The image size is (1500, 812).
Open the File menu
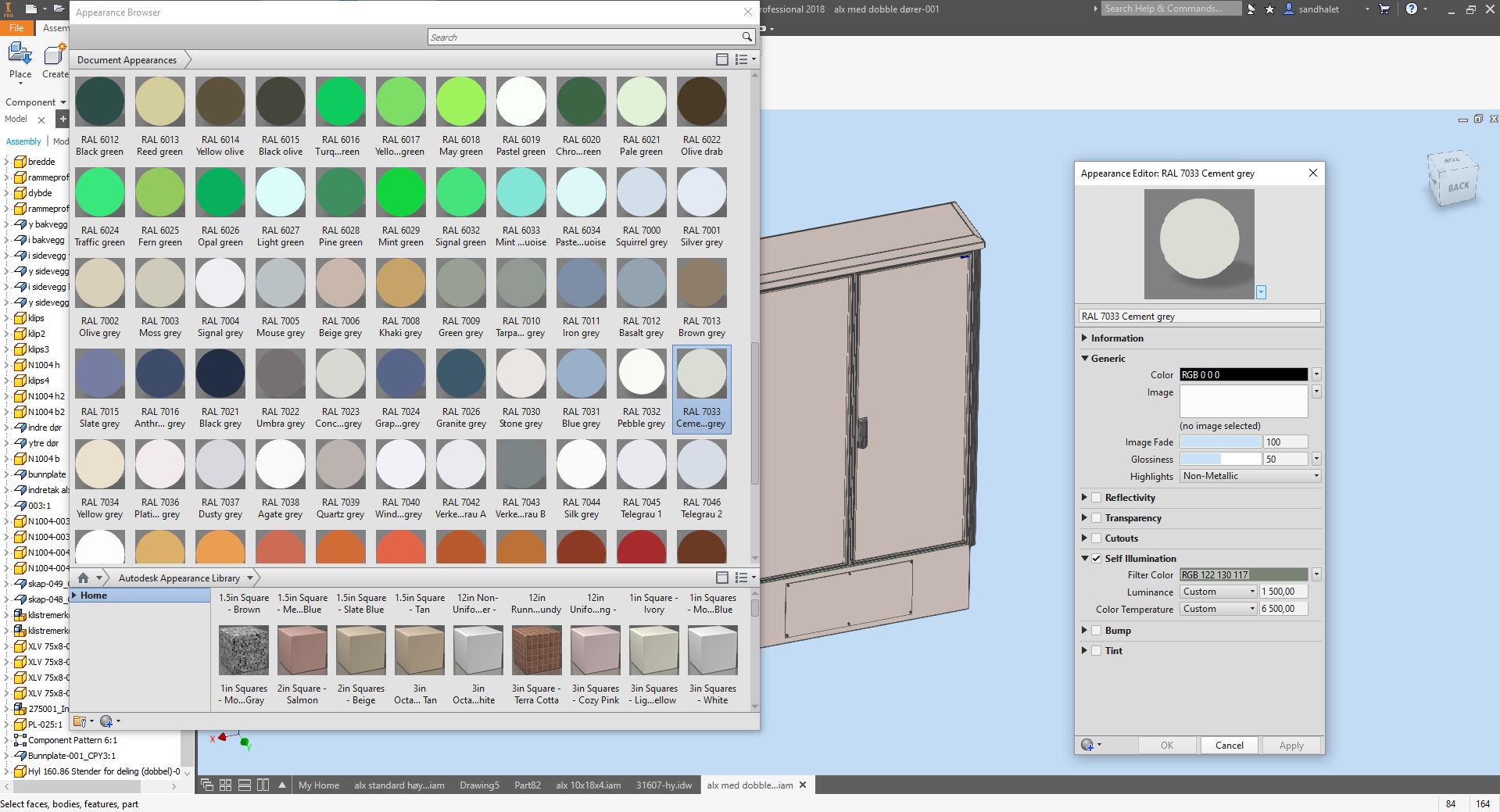(16, 27)
